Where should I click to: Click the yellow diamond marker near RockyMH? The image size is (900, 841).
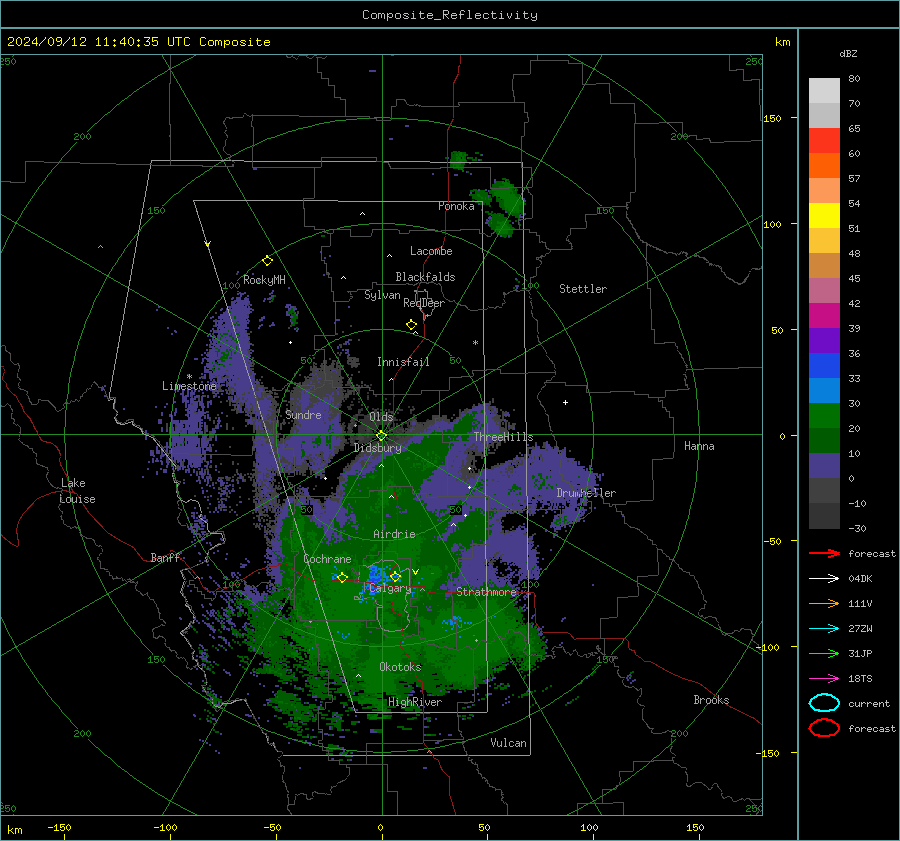[267, 261]
